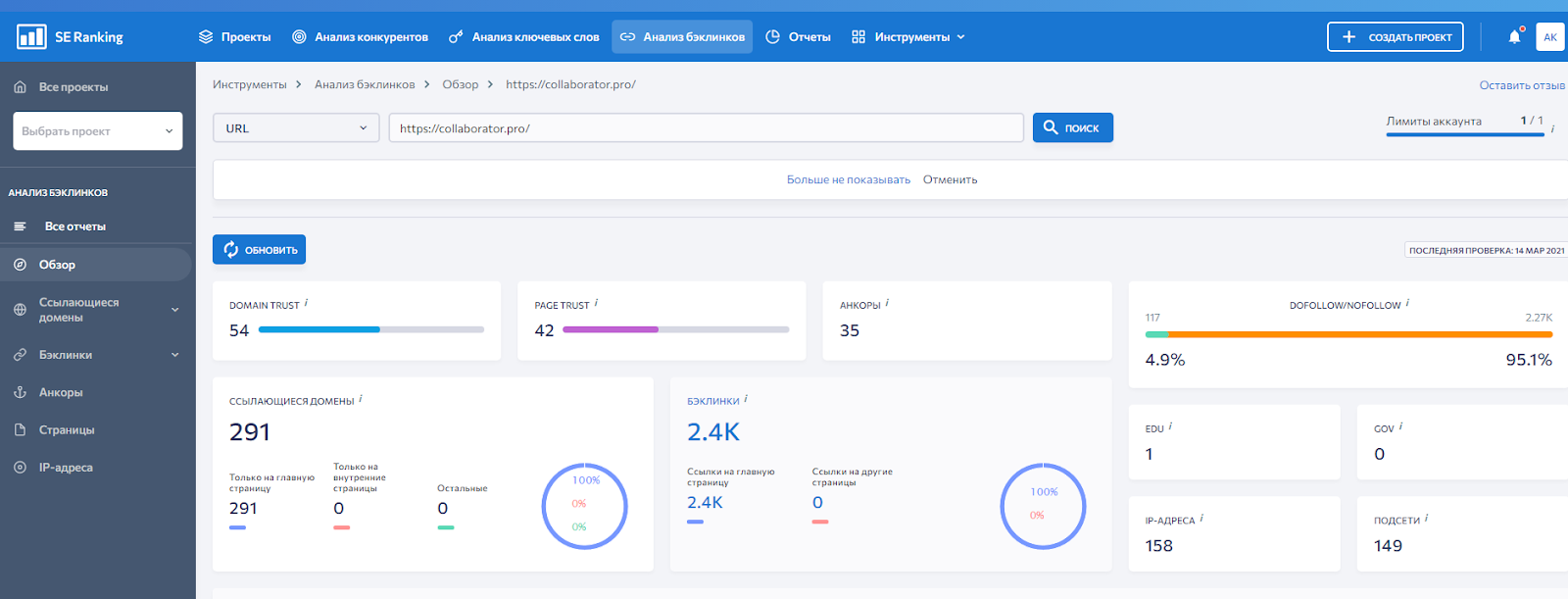Click info icon beside Account Limits
The image size is (1568, 599).
1552,128
